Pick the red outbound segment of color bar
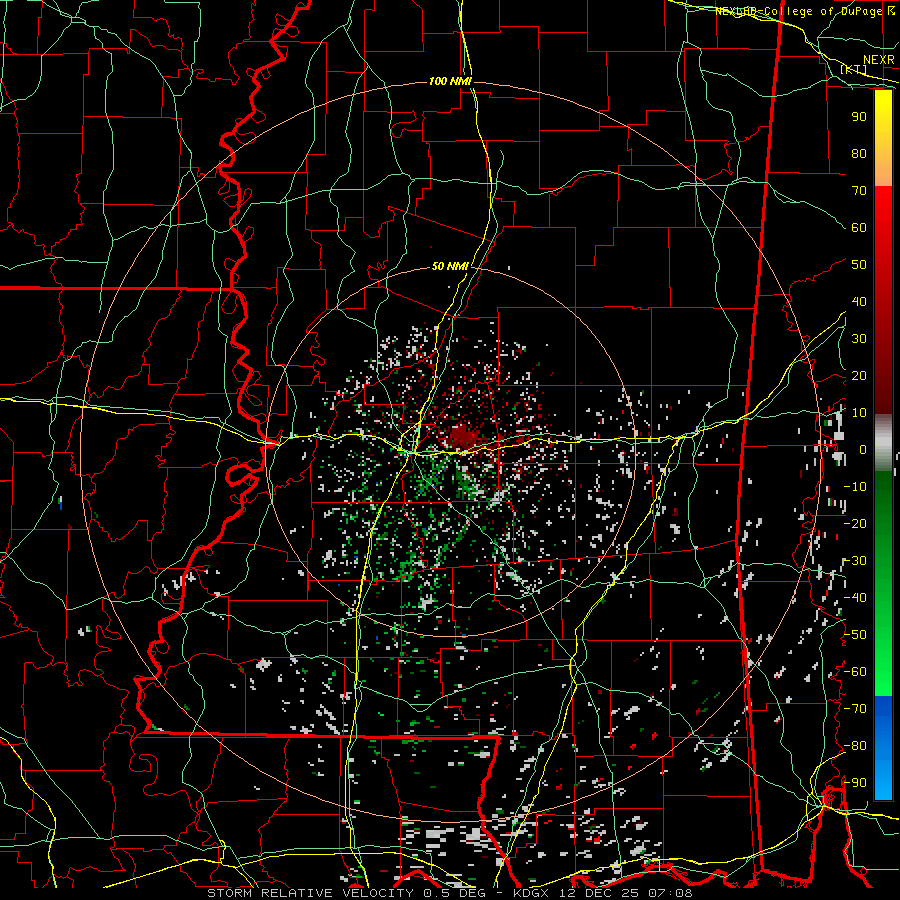This screenshot has height=900, width=900. (x=883, y=300)
